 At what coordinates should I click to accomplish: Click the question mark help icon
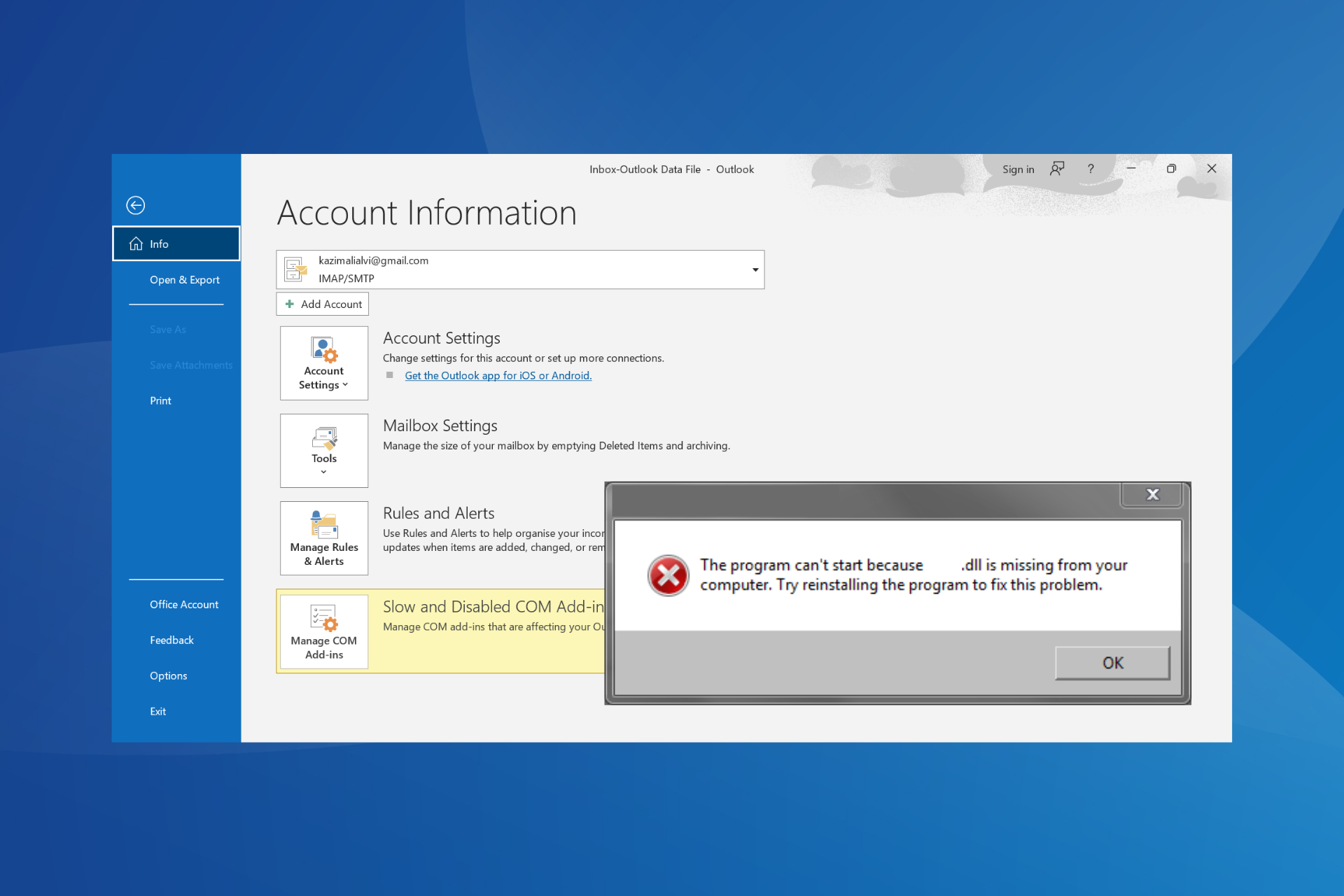[x=1091, y=169]
